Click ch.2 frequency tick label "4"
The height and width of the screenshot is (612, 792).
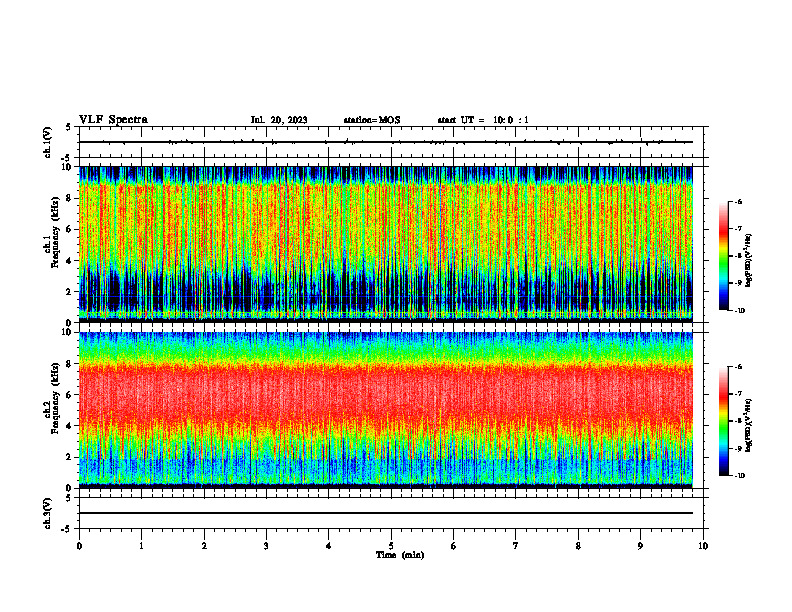click(69, 426)
